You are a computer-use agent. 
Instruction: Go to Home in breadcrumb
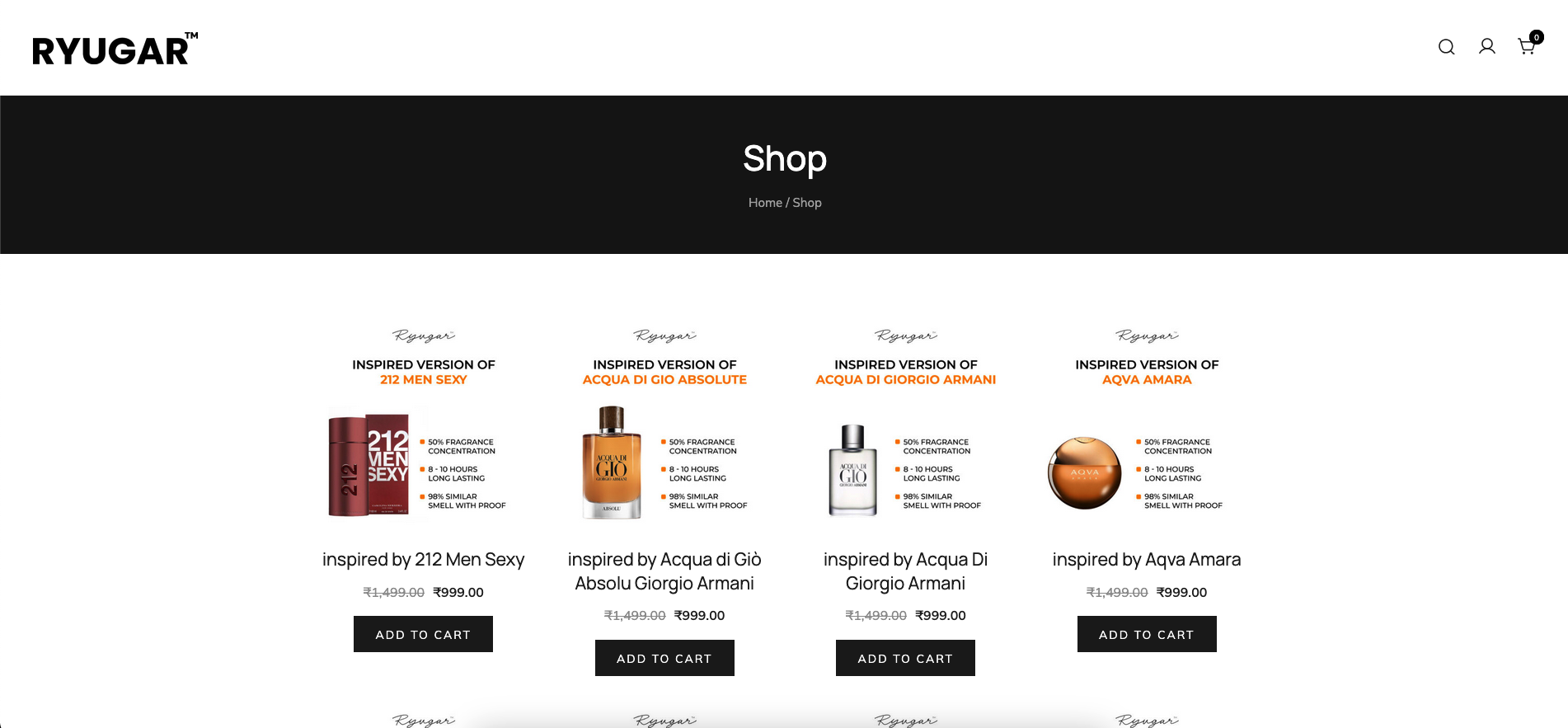click(765, 203)
